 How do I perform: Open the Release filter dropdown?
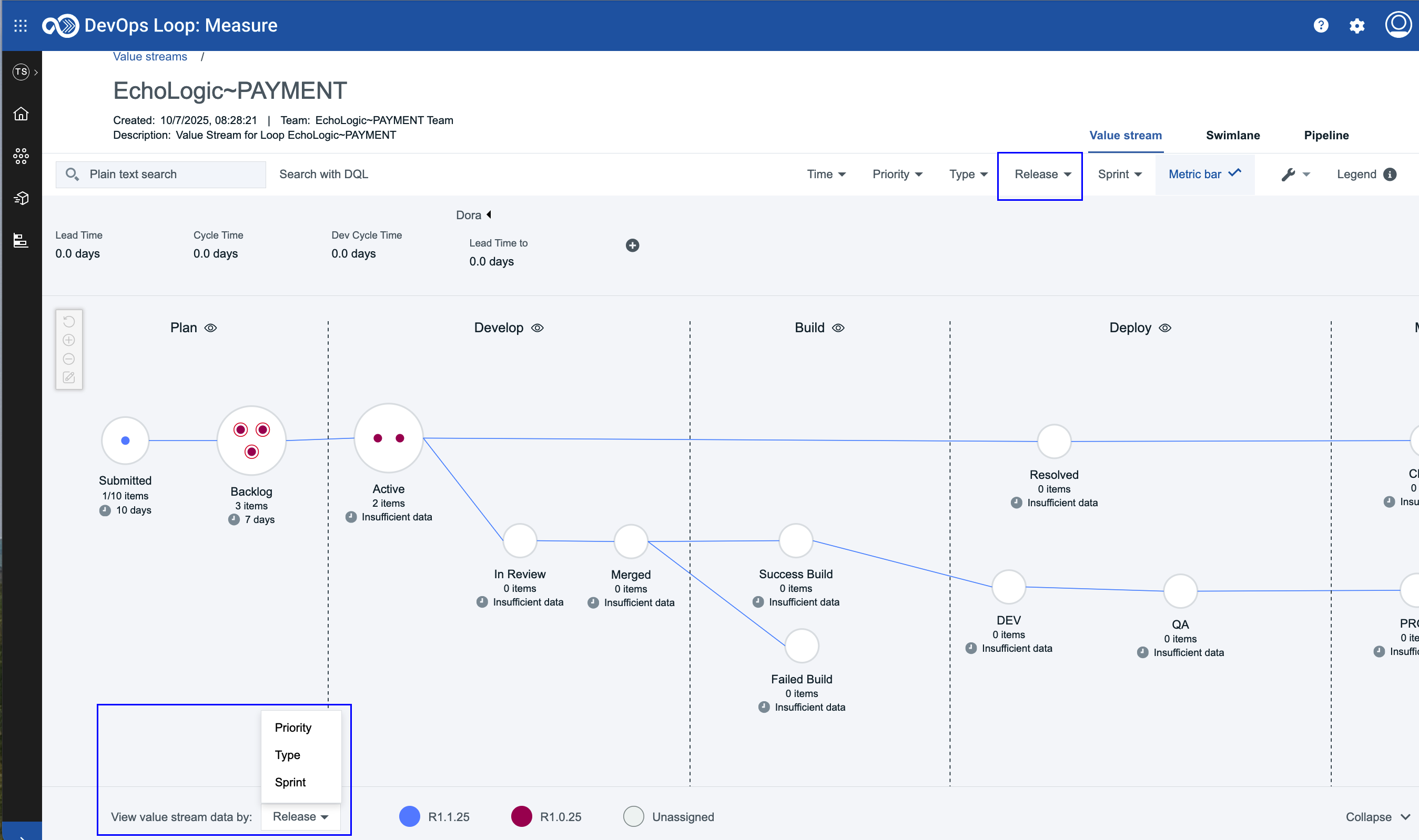tap(1042, 175)
